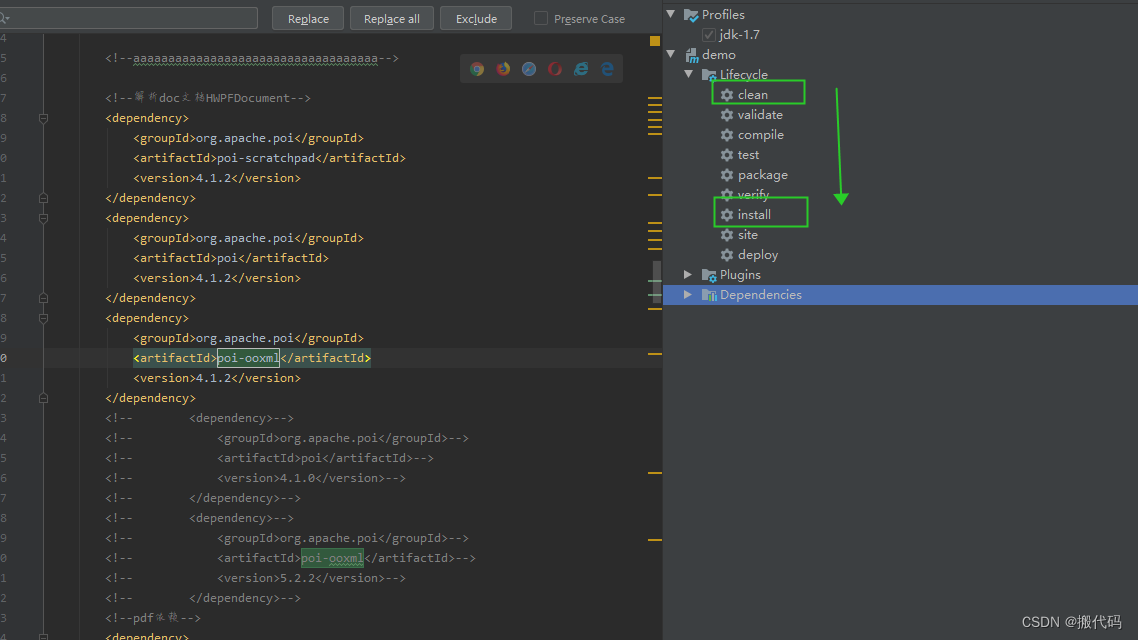1138x640 pixels.
Task: Collapse the Profiles node
Action: [670, 14]
